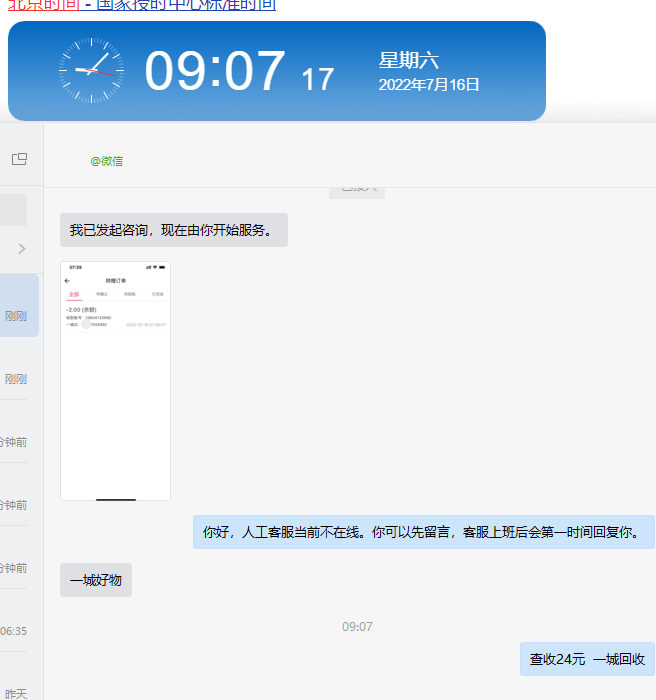Click the 星期六 weekday label
This screenshot has width=656, height=700.
tap(408, 61)
